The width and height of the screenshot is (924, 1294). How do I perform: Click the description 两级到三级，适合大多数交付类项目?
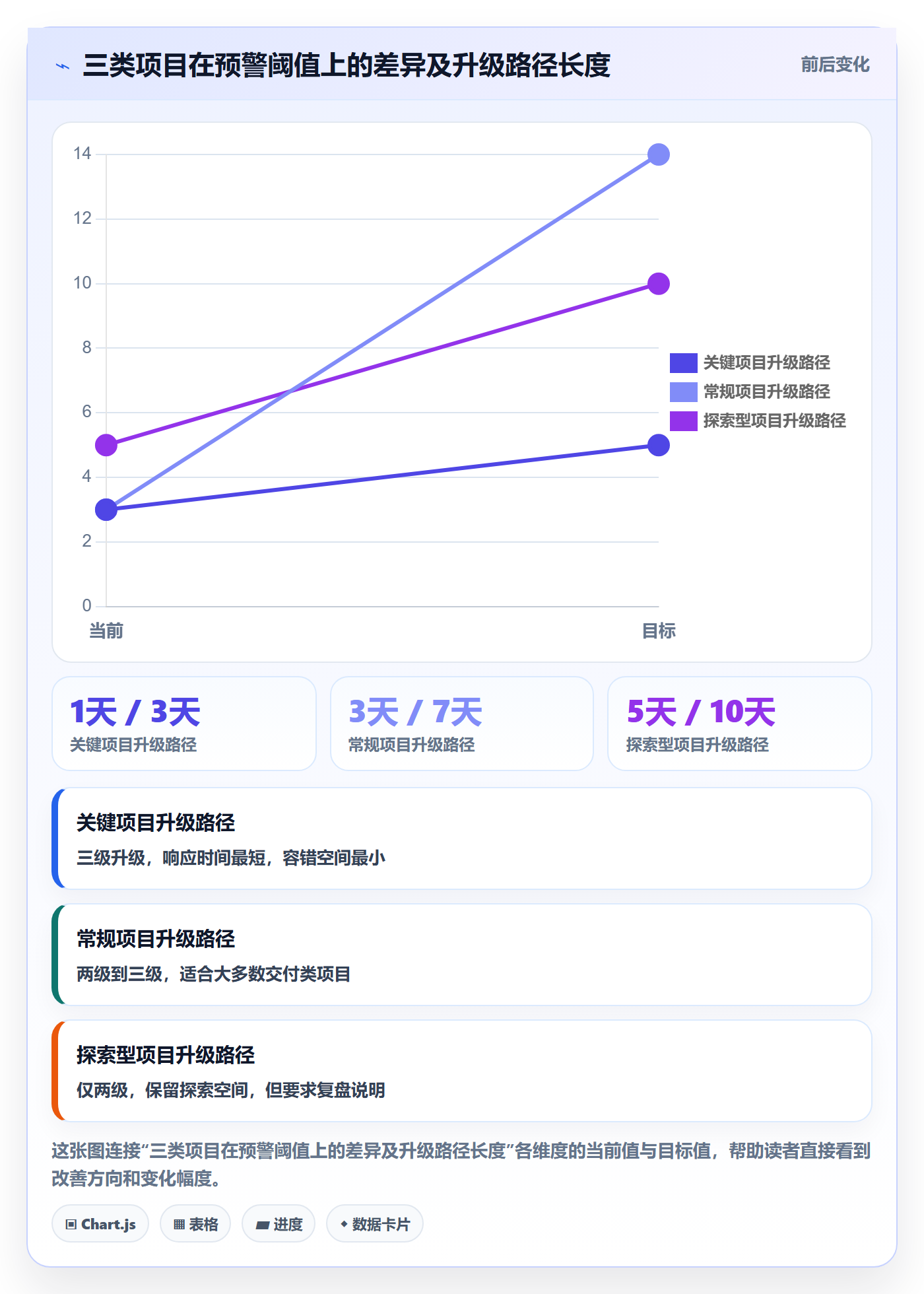coord(214,974)
